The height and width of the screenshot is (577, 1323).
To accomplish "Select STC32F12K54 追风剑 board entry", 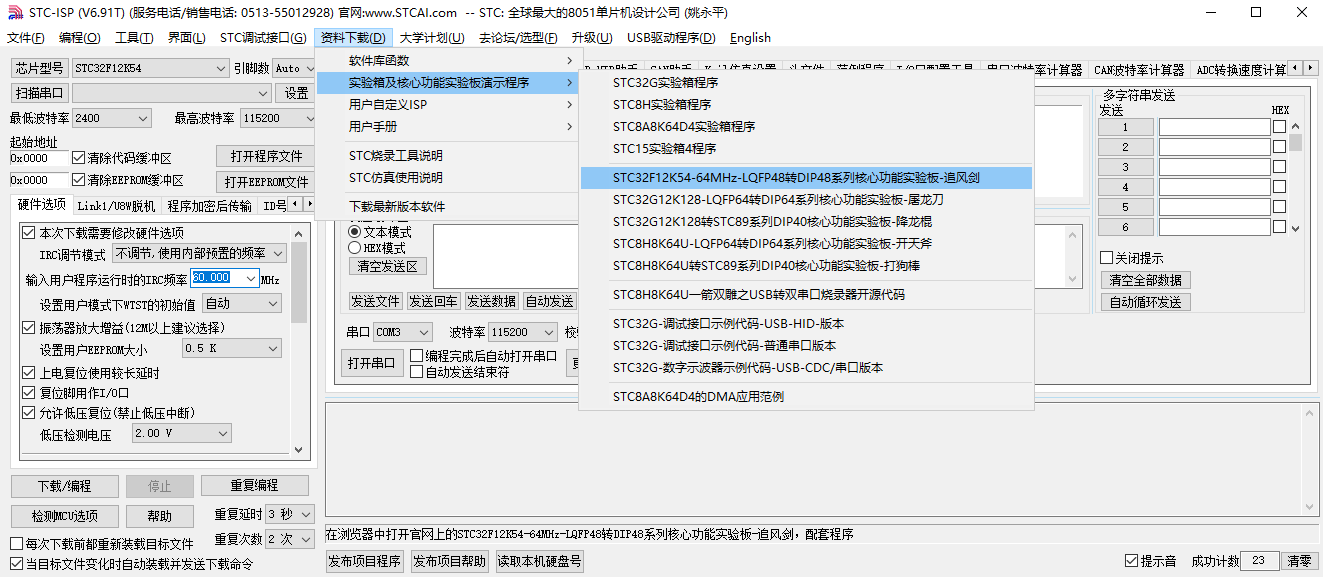I will [805, 178].
